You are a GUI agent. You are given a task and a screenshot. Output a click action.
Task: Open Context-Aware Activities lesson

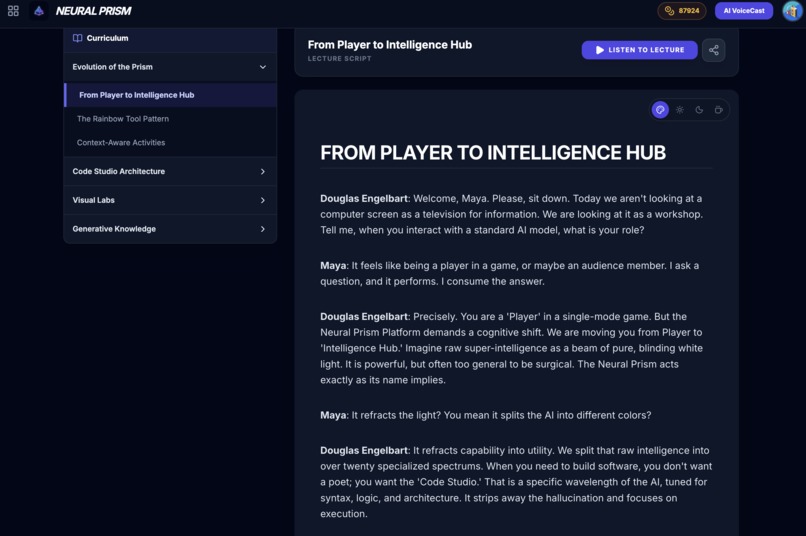click(170, 142)
